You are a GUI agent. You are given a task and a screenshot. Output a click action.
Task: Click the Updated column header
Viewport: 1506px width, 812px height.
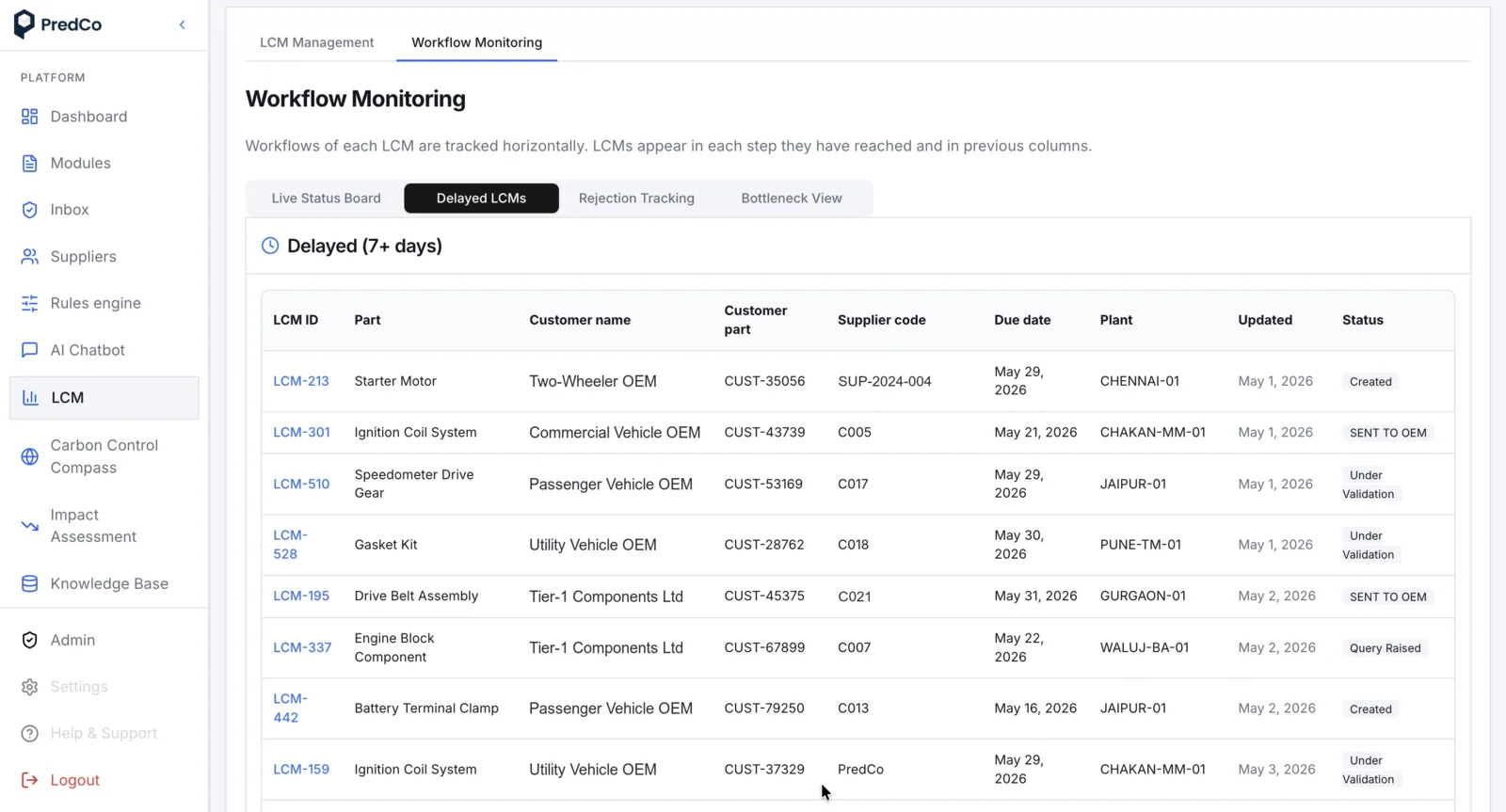1265,320
